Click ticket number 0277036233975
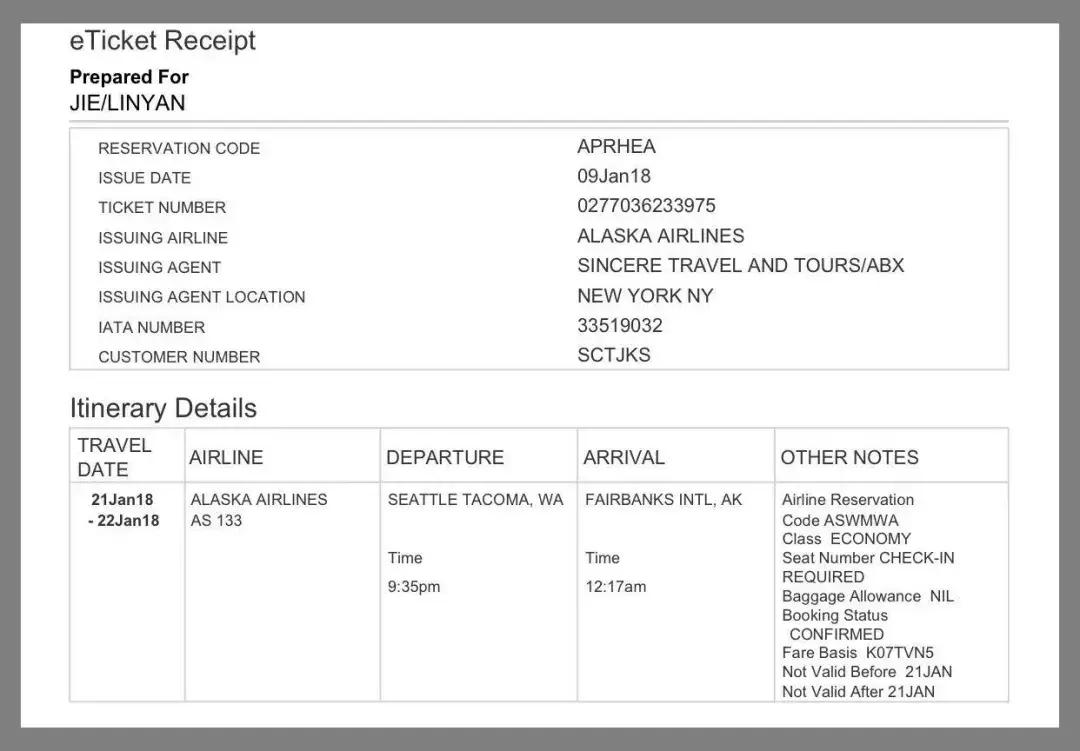 (x=646, y=206)
